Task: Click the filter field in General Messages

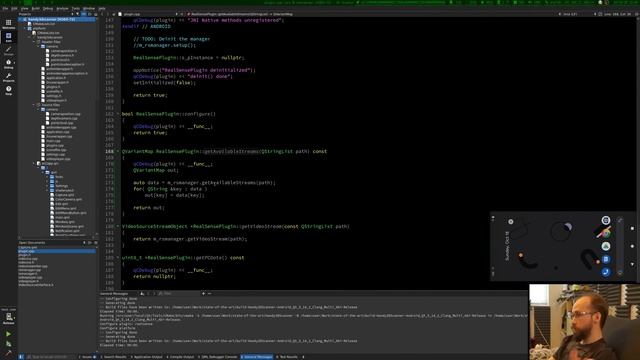Action: [x=179, y=293]
